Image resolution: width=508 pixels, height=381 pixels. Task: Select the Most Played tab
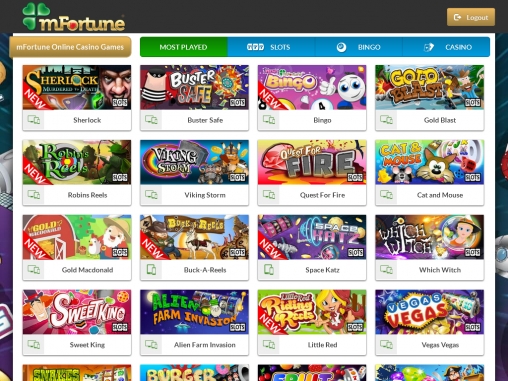184,47
